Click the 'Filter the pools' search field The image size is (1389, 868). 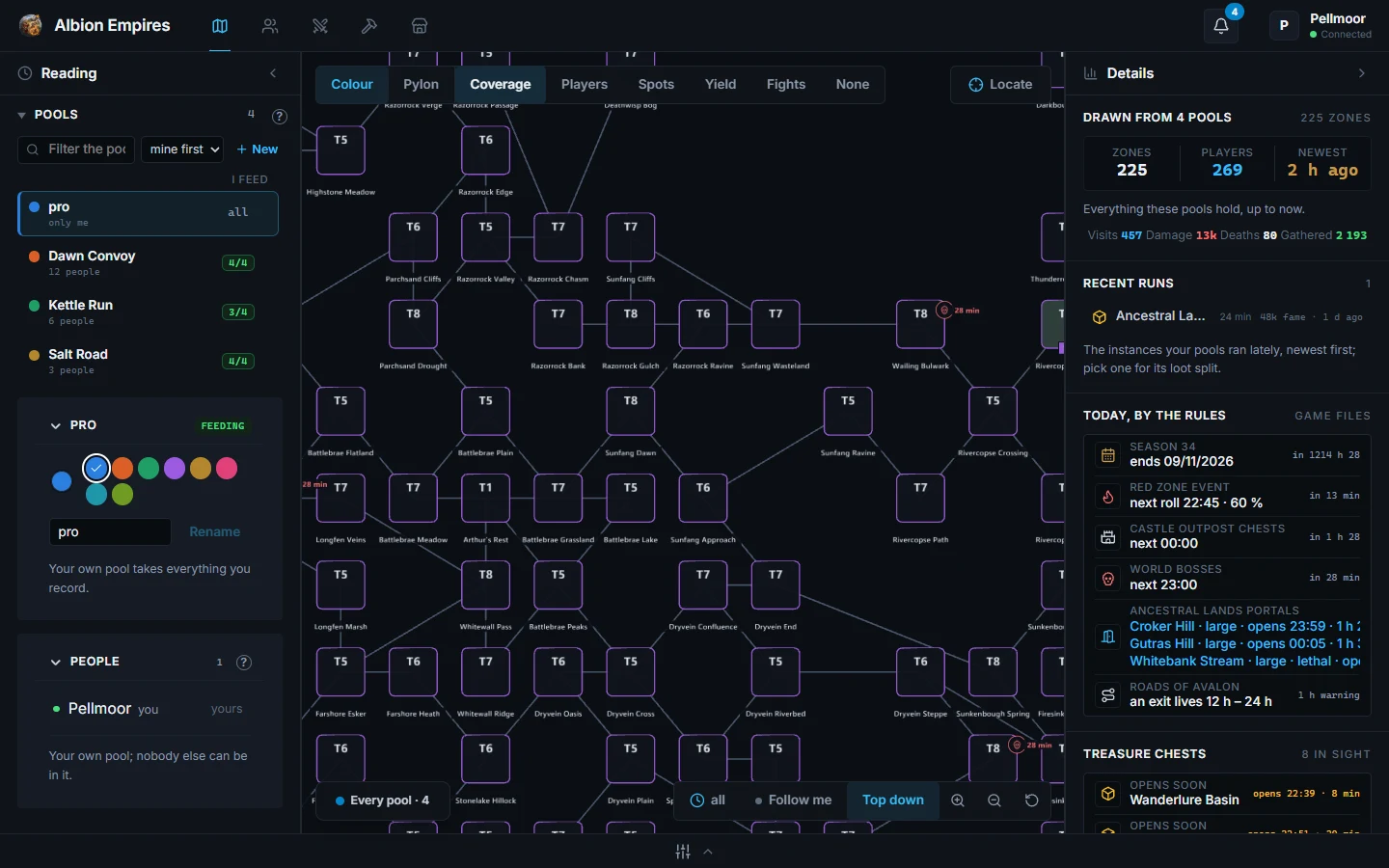point(76,149)
